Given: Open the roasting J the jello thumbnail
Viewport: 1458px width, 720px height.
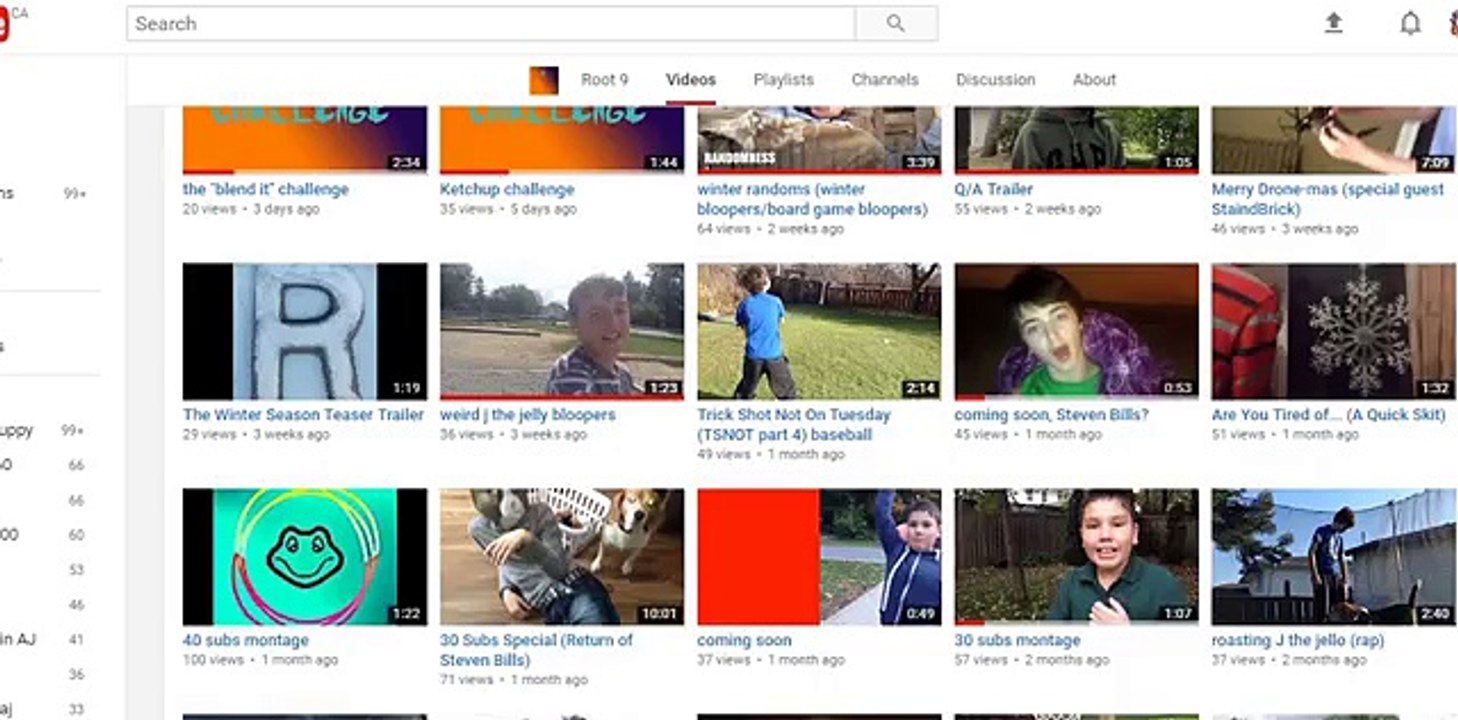Looking at the screenshot, I should 1334,557.
